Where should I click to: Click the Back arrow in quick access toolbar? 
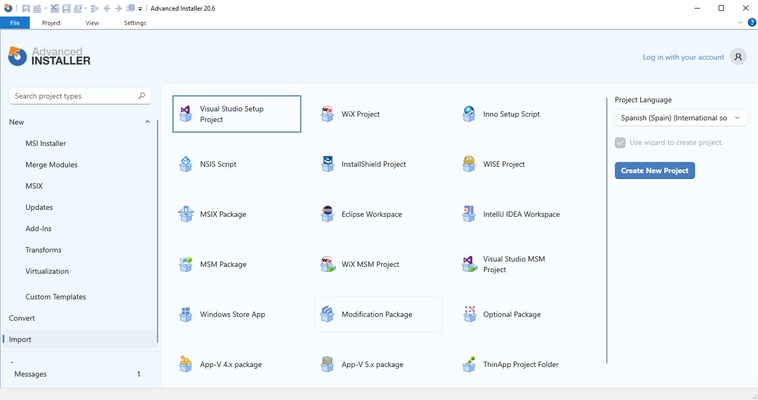tap(107, 8)
